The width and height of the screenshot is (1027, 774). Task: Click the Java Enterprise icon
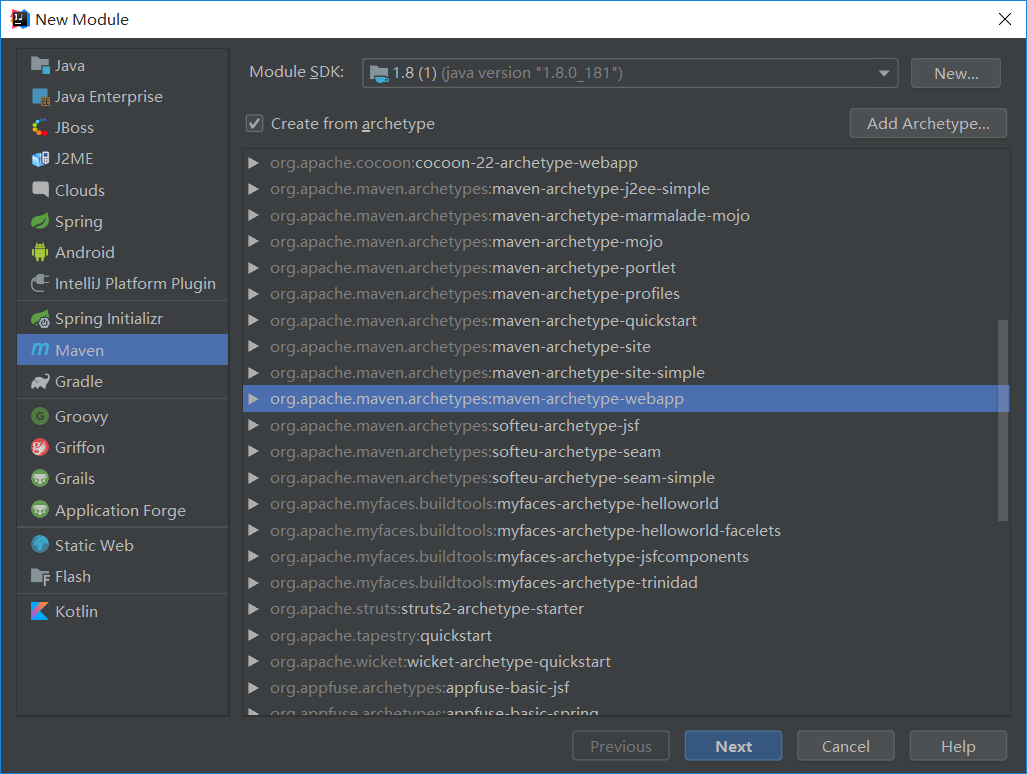pos(41,97)
